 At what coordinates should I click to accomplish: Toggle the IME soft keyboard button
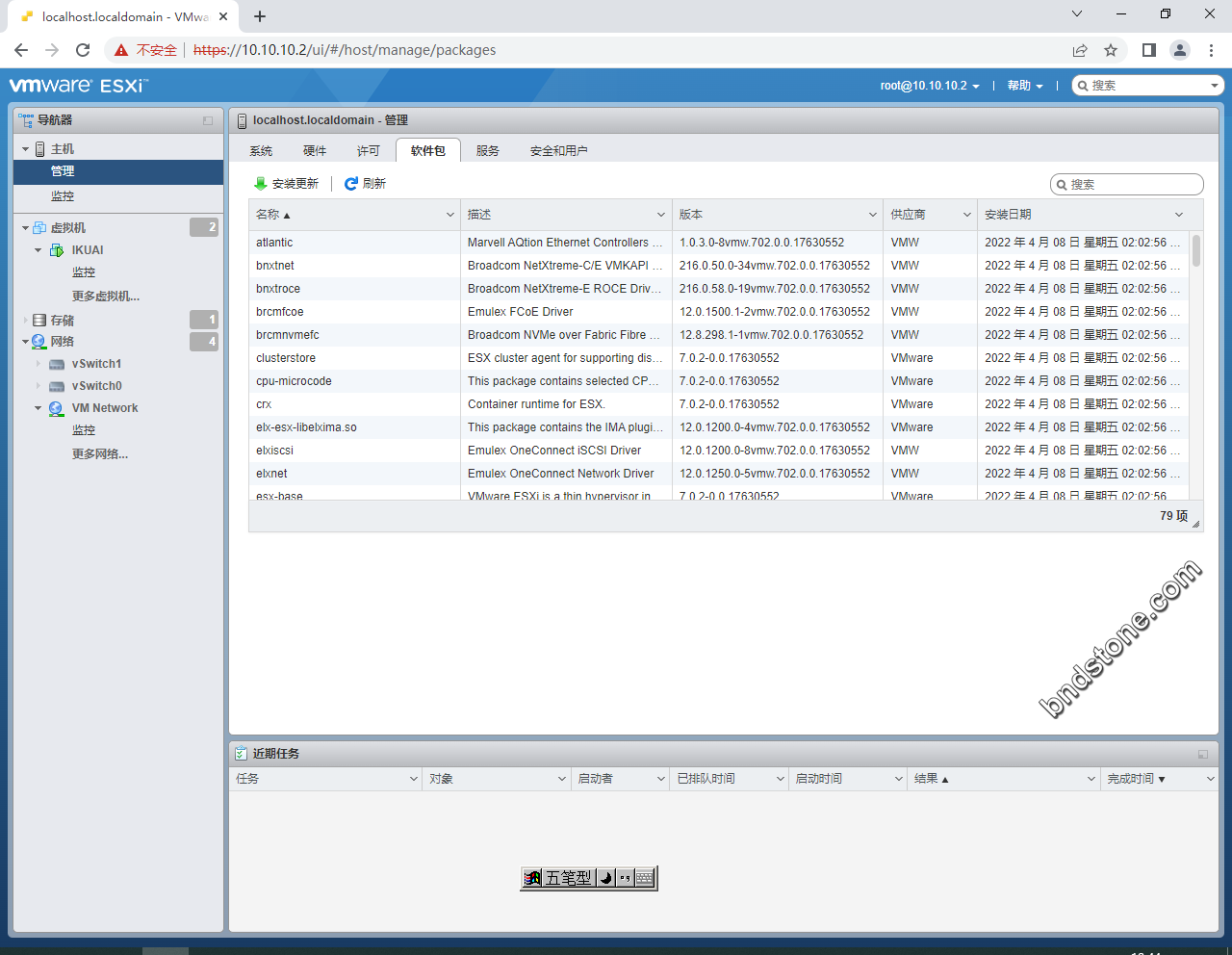tap(645, 878)
